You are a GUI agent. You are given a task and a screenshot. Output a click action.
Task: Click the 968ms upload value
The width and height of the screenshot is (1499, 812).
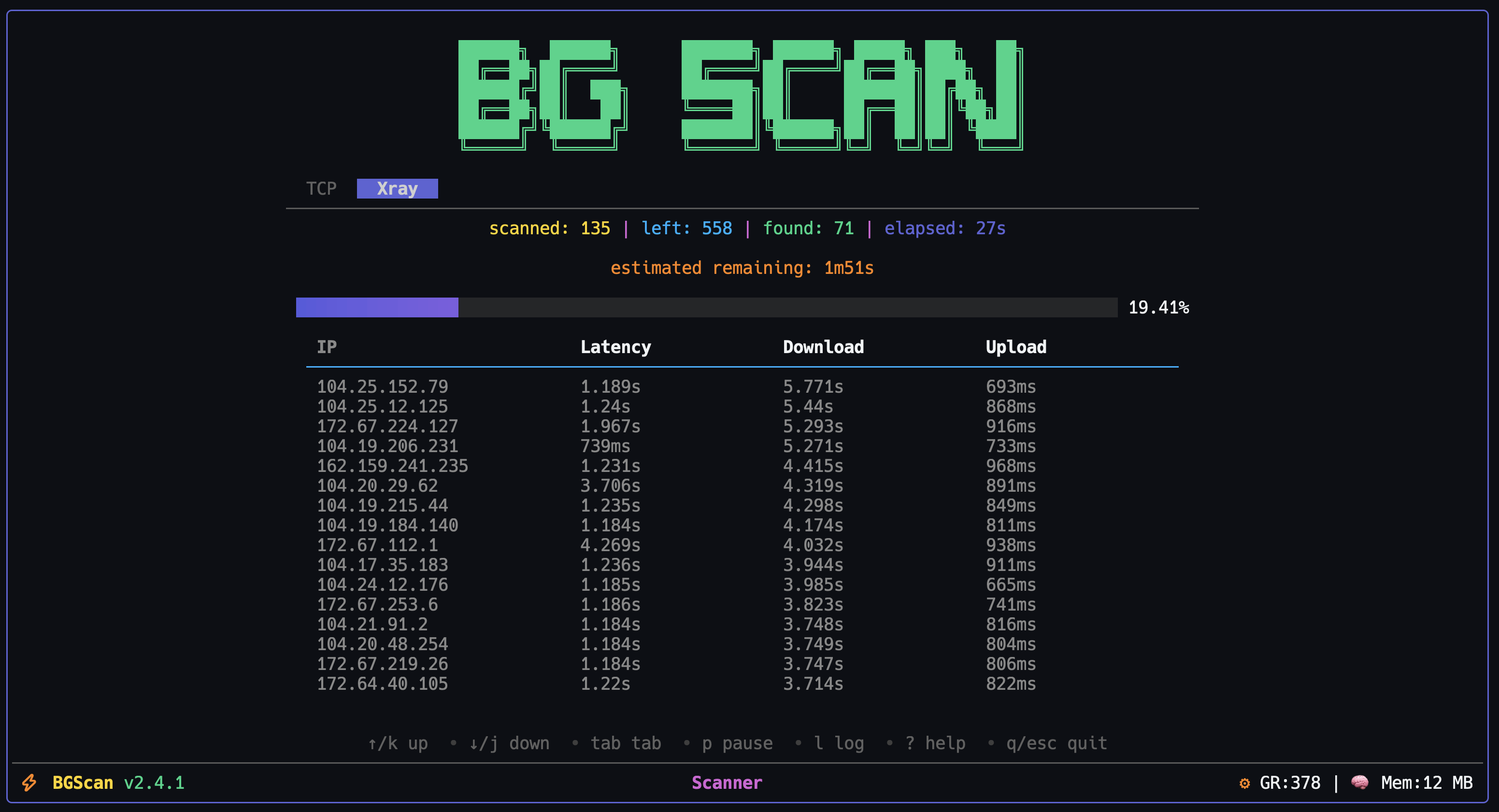coord(1011,465)
